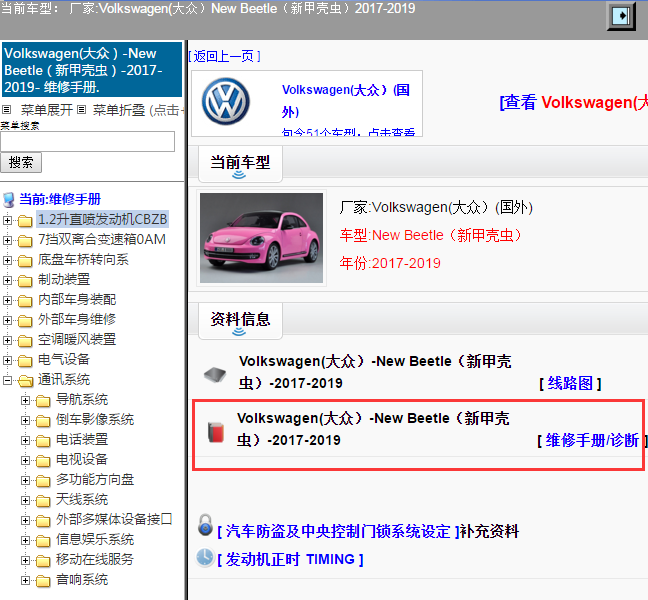Click the panel collapse arrow icon at top right
The width and height of the screenshot is (648, 600).
coord(621,16)
